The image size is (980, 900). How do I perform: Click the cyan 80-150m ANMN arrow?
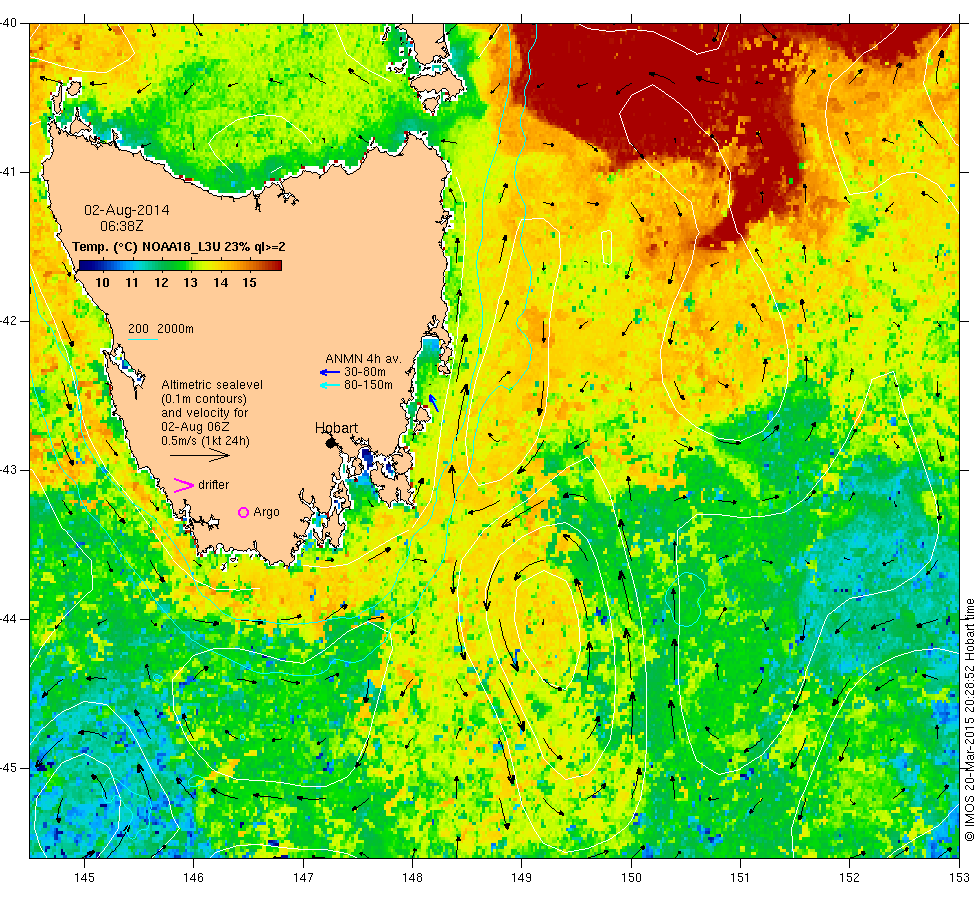point(329,385)
